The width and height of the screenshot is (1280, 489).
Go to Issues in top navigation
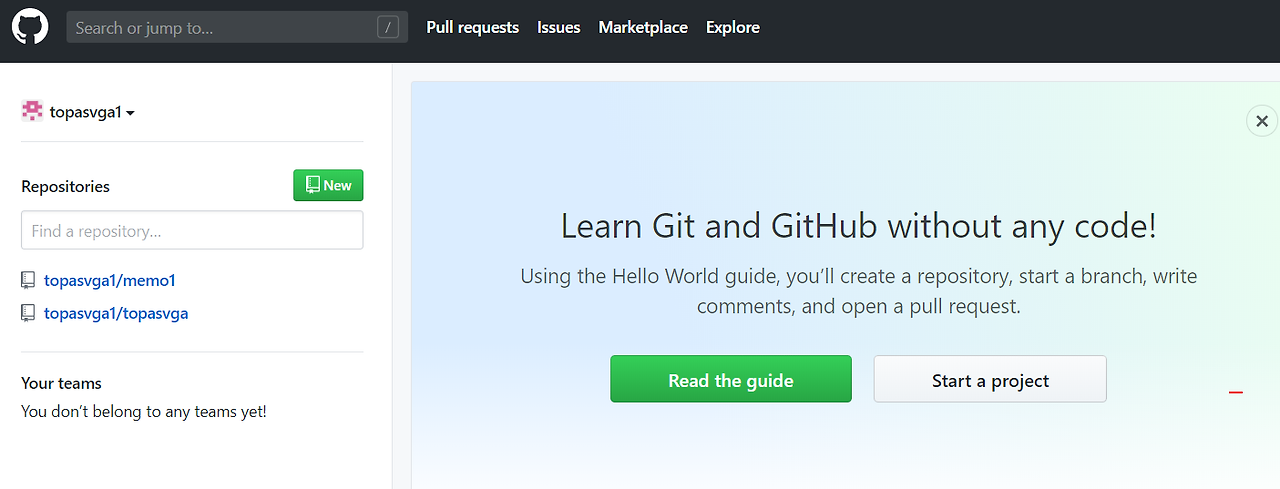point(558,27)
